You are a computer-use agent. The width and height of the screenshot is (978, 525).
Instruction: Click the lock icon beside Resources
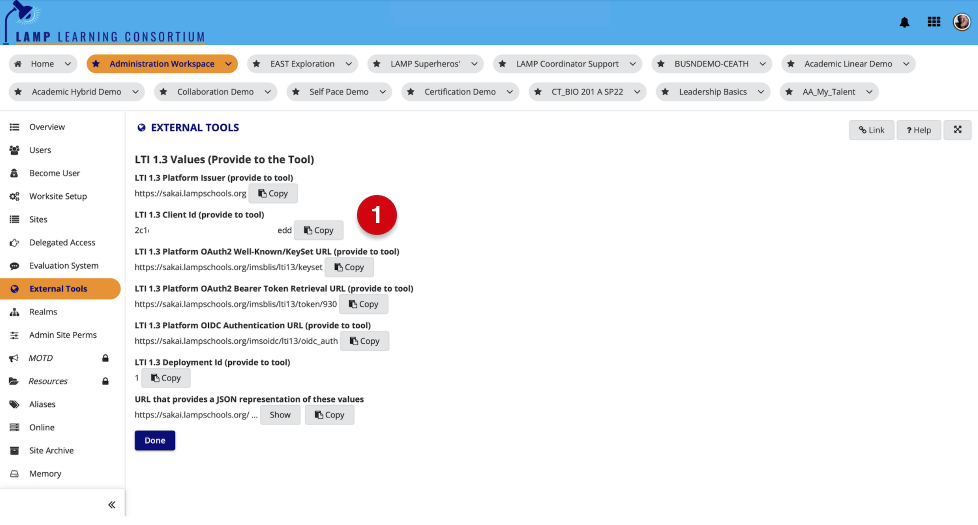105,381
